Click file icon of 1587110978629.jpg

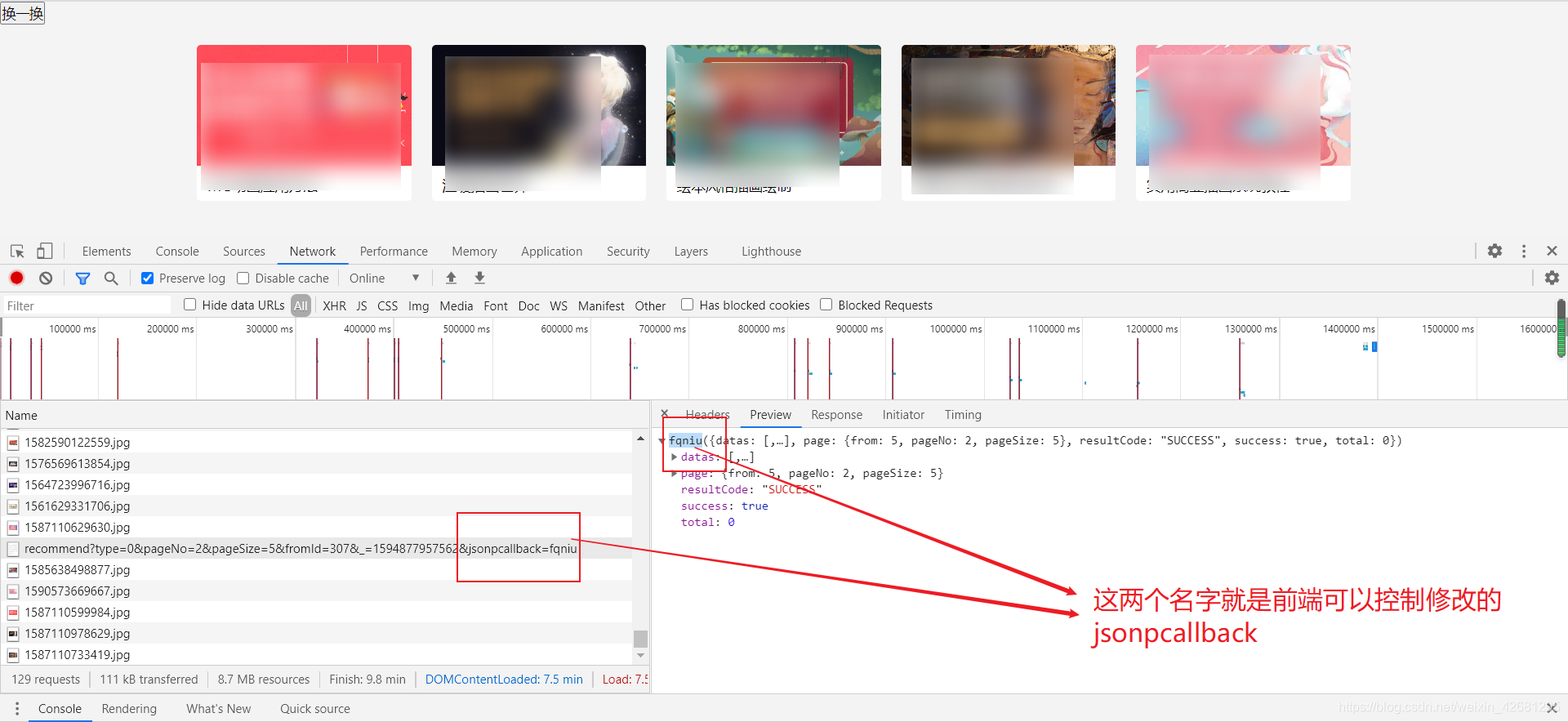[13, 634]
